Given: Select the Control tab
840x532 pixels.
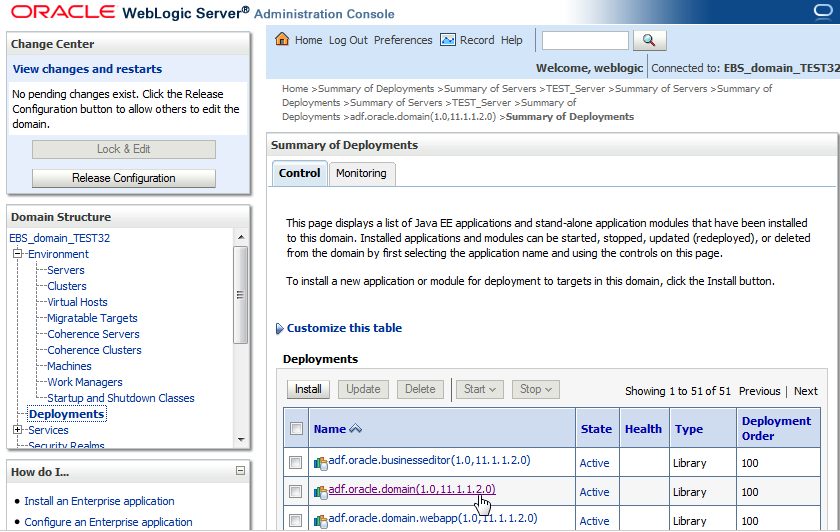Looking at the screenshot, I should click(x=299, y=173).
